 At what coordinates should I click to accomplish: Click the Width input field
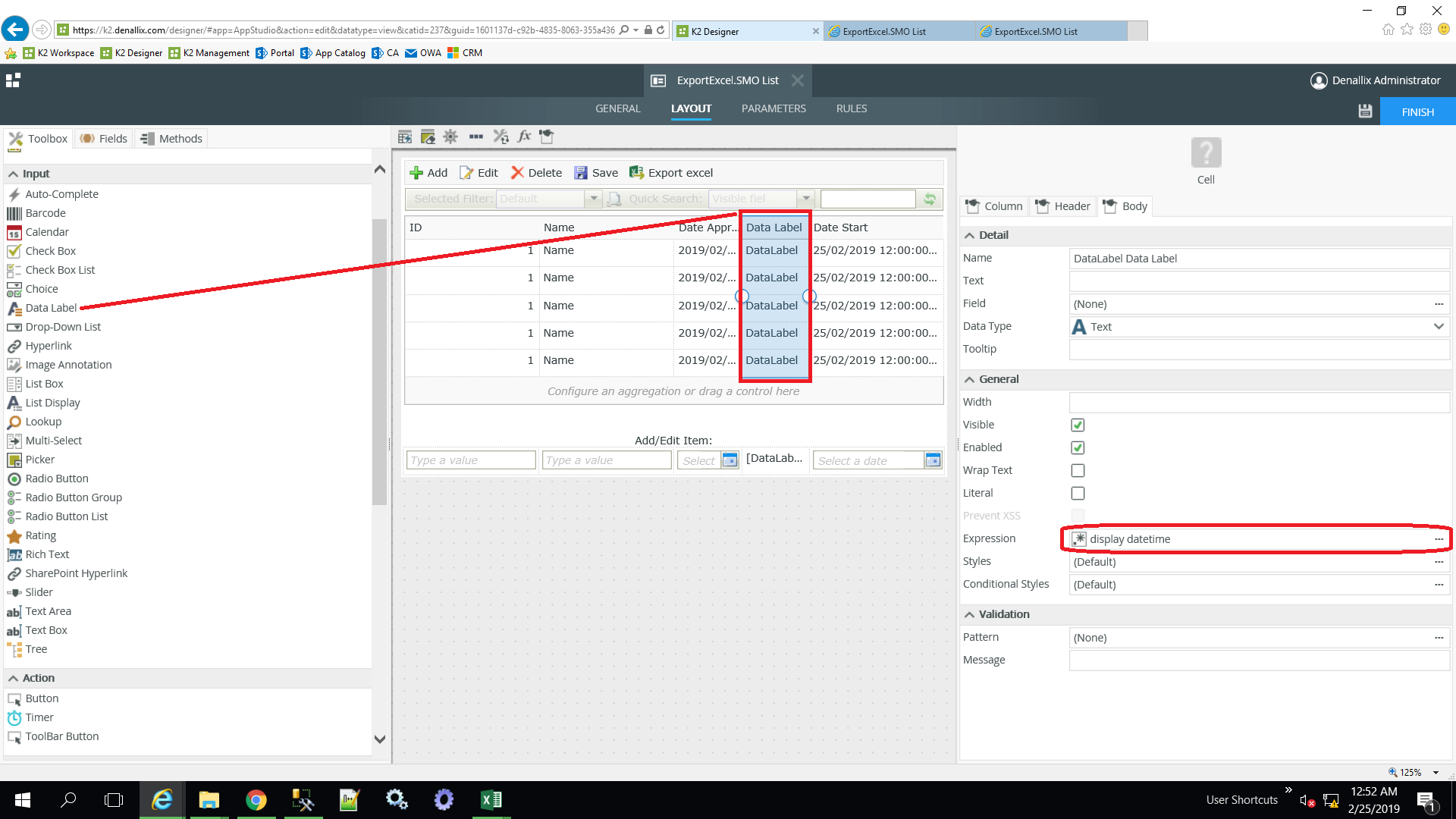[x=1258, y=402]
